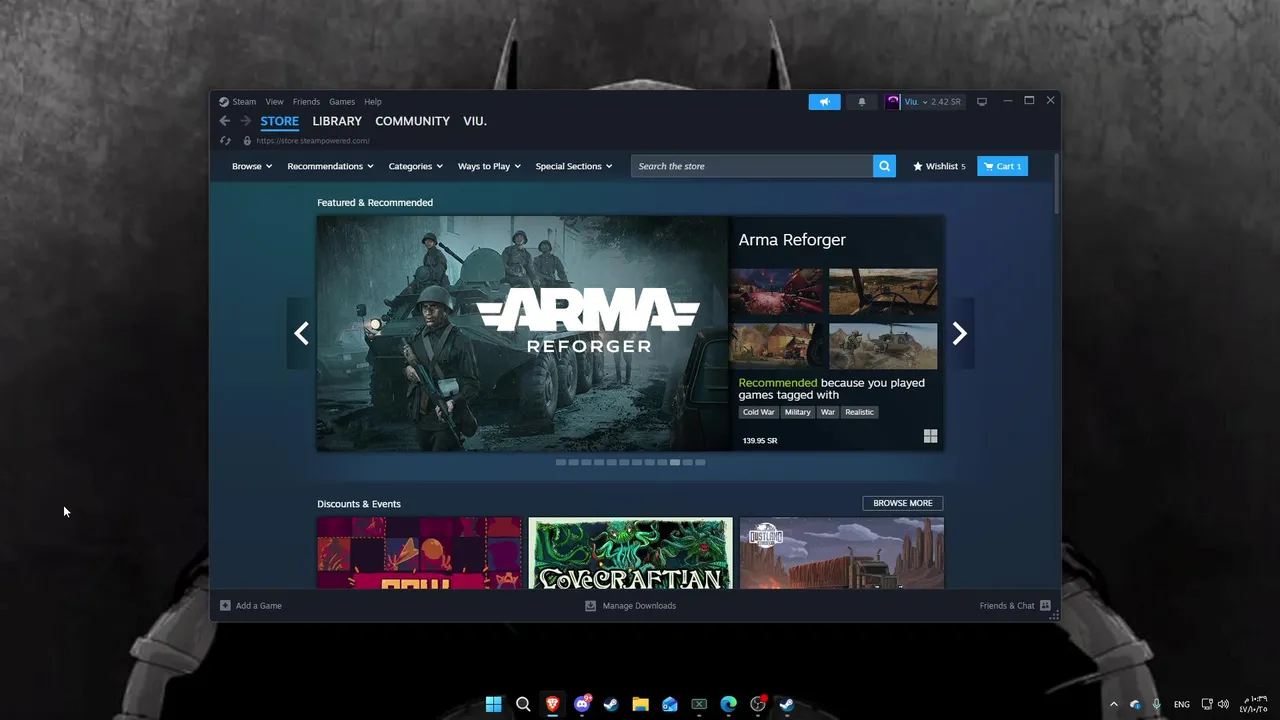Switch to Big Picture mode icon
This screenshot has height=720, width=1280.
[x=982, y=102]
